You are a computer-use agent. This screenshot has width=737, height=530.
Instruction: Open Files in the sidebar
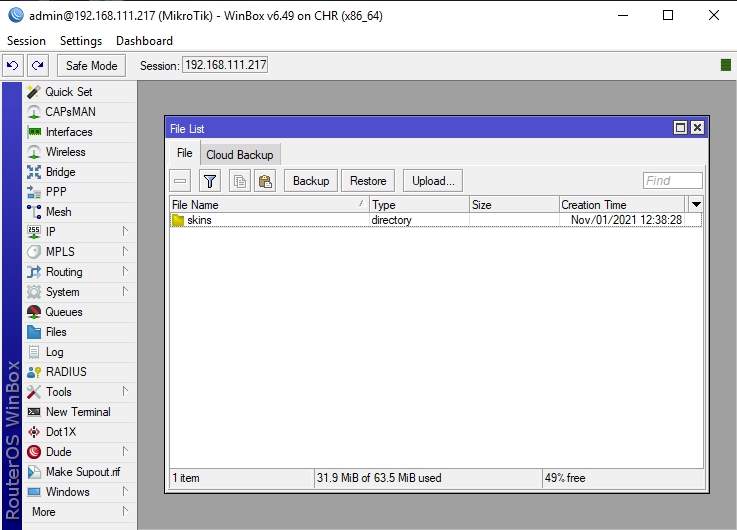click(80, 332)
